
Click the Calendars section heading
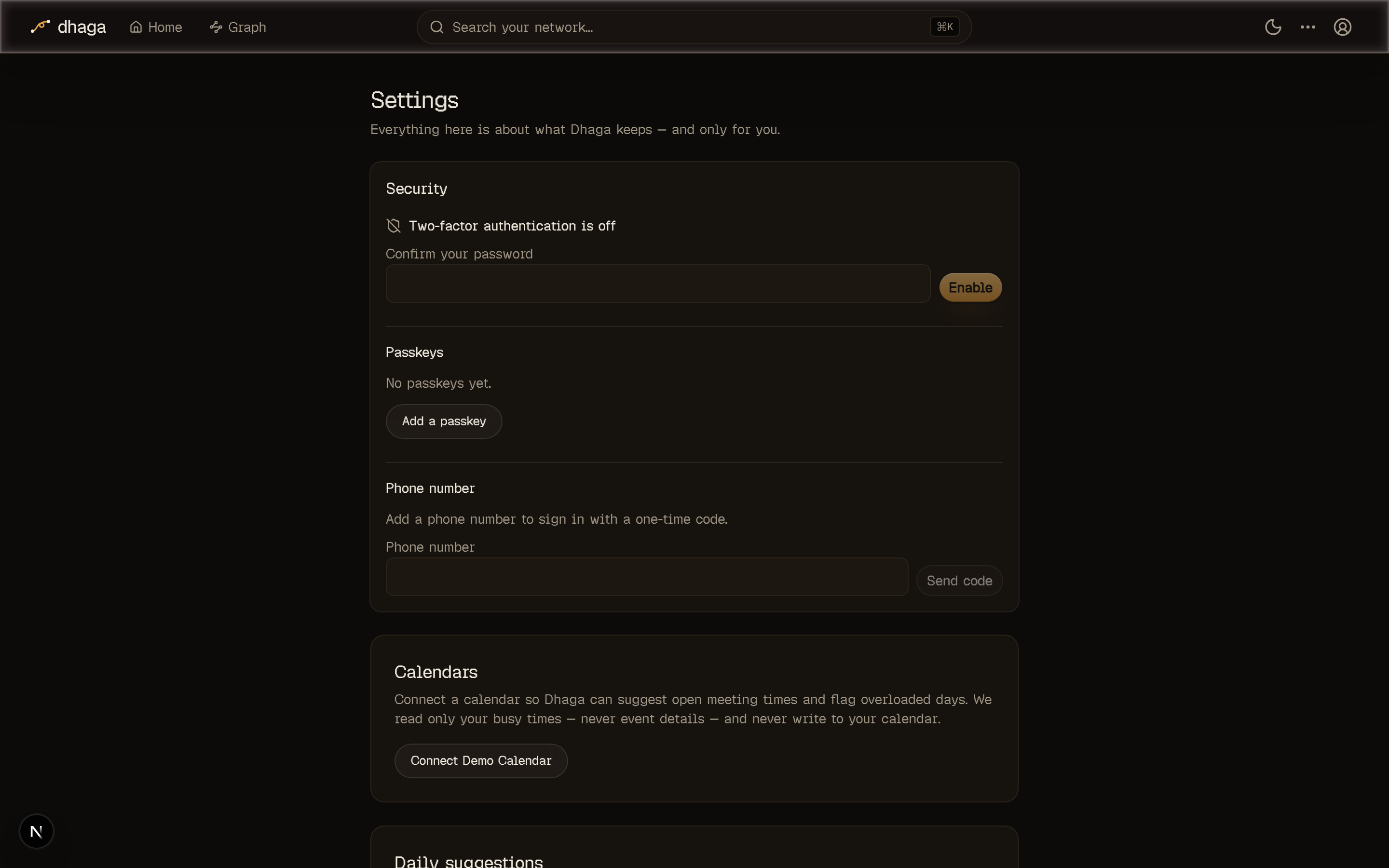[x=436, y=672]
